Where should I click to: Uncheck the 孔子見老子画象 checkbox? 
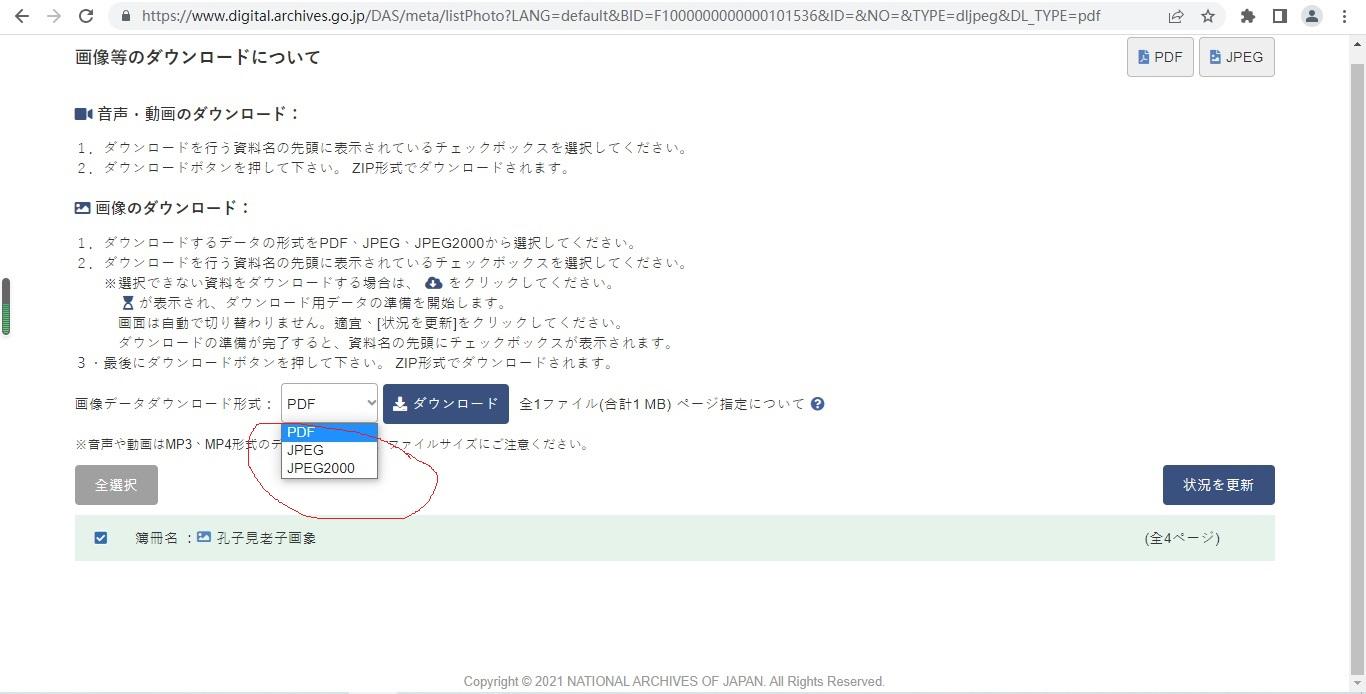pyautogui.click(x=101, y=538)
